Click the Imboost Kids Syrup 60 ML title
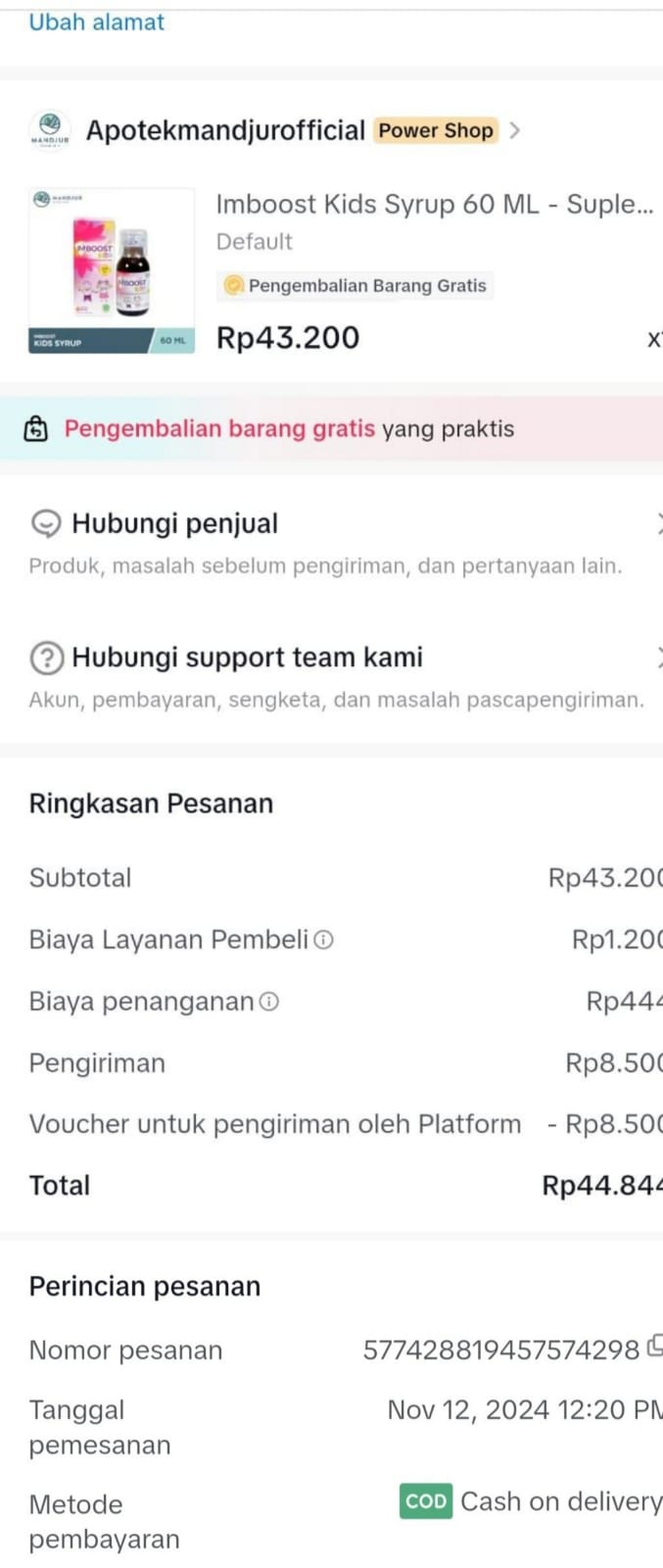 point(434,204)
